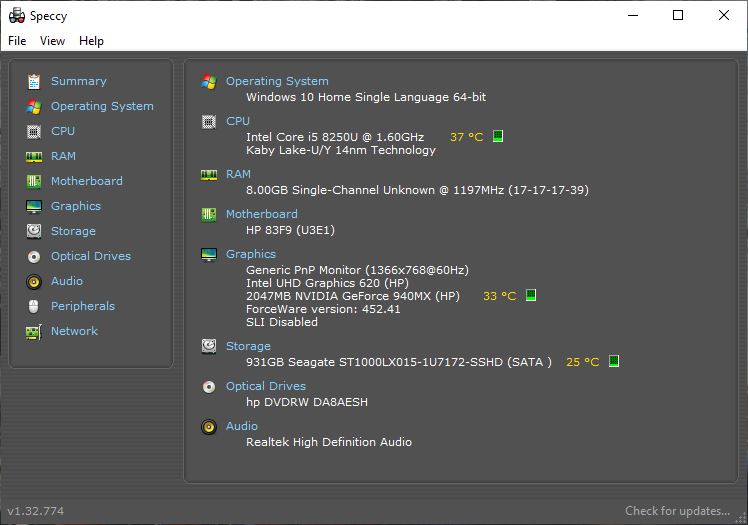The image size is (748, 525).
Task: Click Realtek High Definition Audio text
Action: tap(329, 442)
